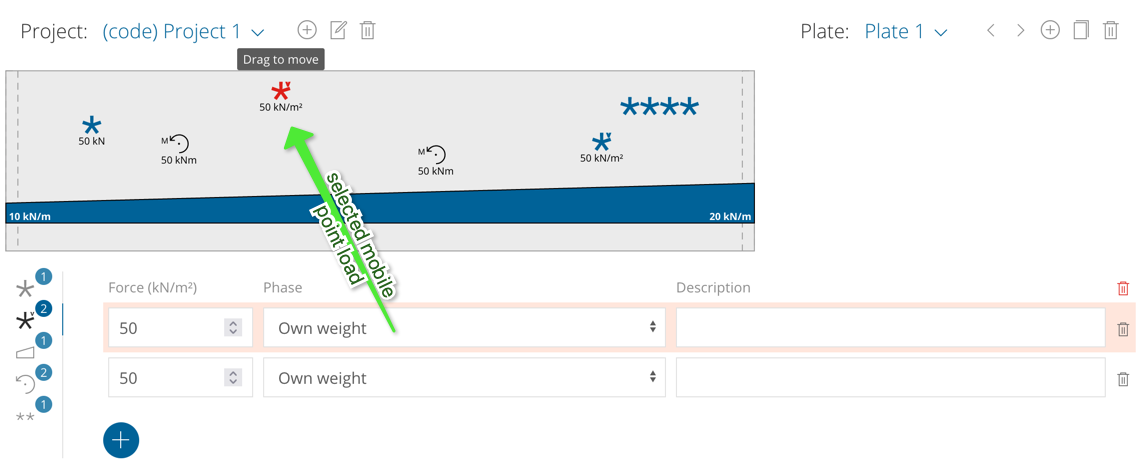Add a new project with plus icon

point(307,30)
